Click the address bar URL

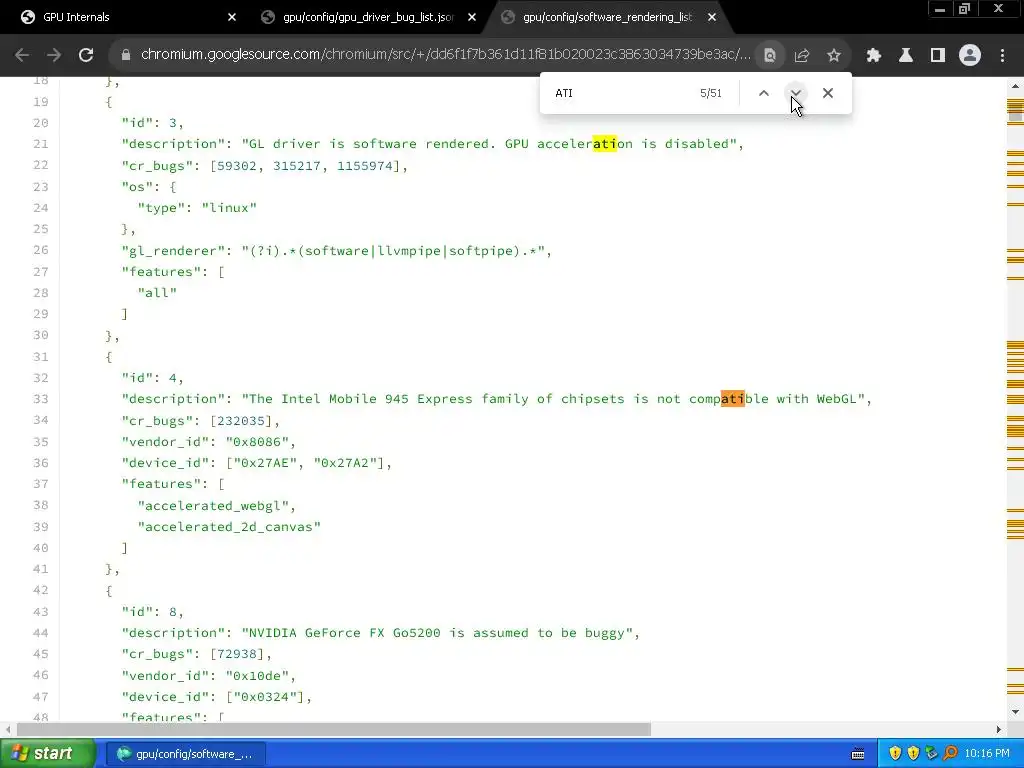445,55
